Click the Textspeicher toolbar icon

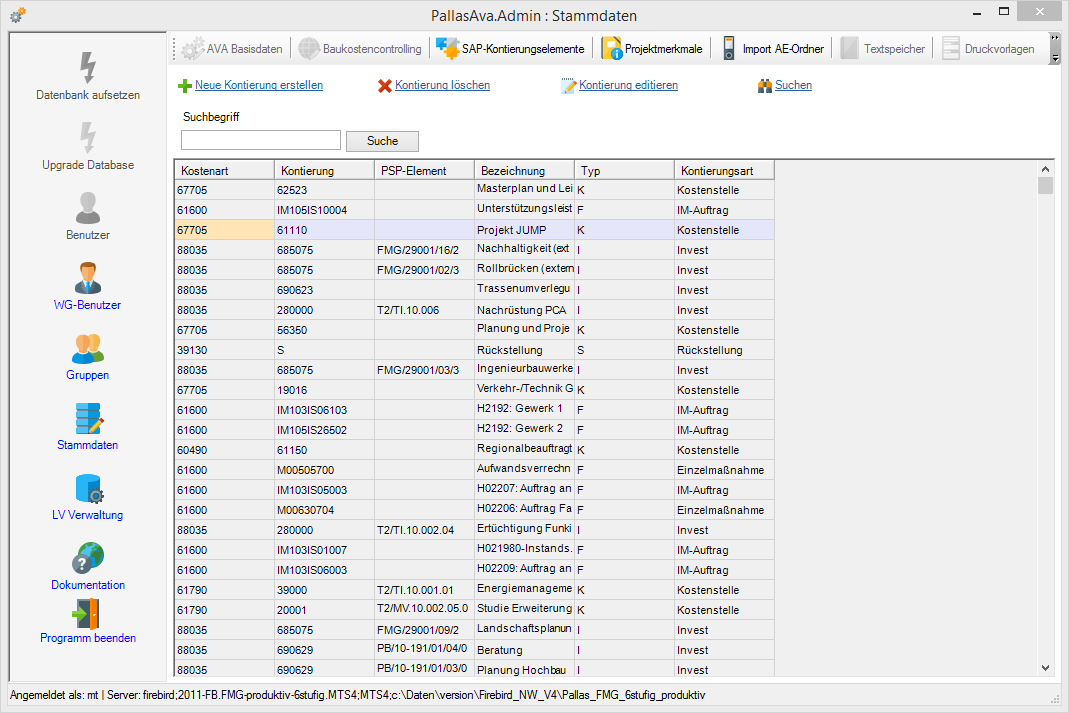pos(849,48)
